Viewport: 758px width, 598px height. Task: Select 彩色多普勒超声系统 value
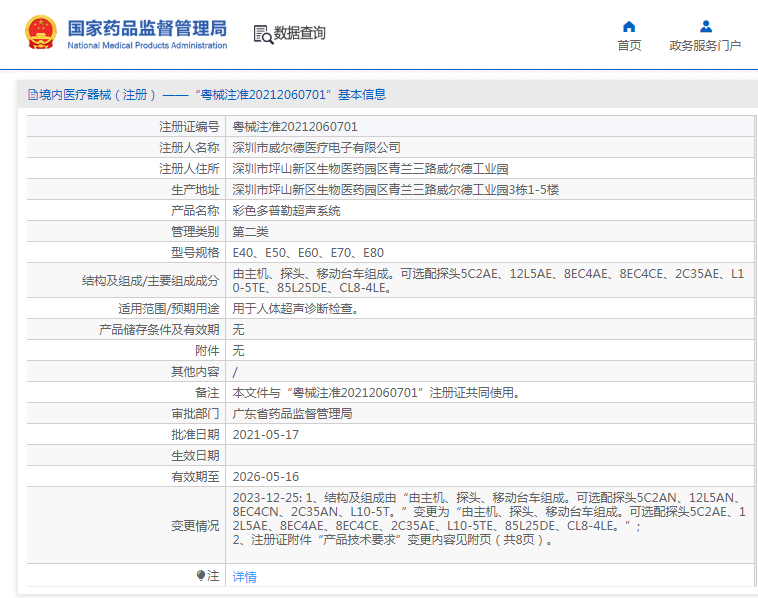click(286, 211)
